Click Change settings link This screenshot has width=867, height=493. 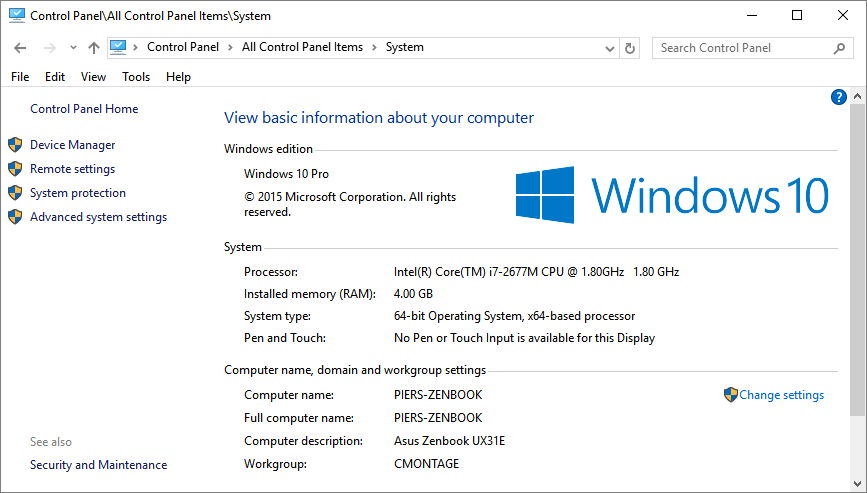(782, 395)
